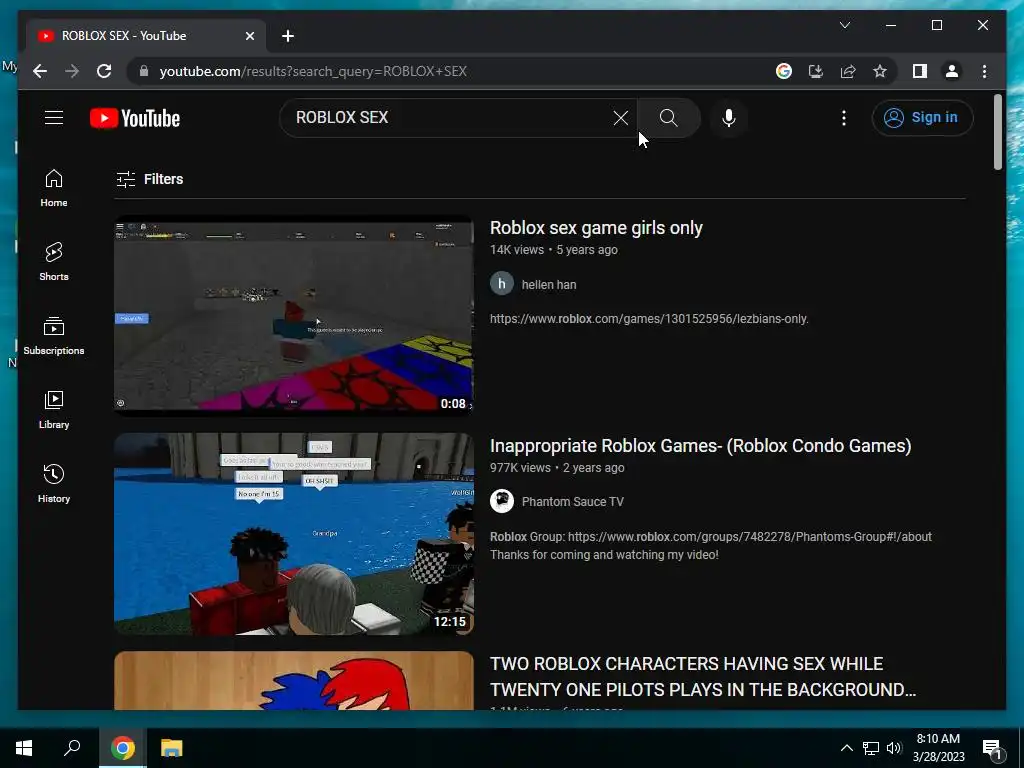Open YouTube settings three-dot menu

pyautogui.click(x=844, y=118)
